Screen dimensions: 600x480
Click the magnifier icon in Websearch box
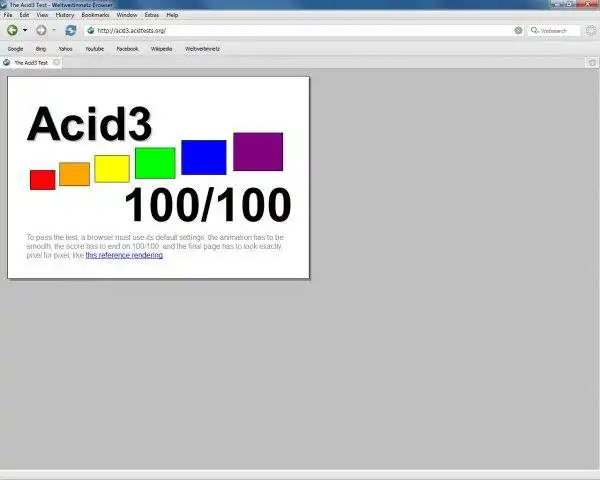pos(534,30)
